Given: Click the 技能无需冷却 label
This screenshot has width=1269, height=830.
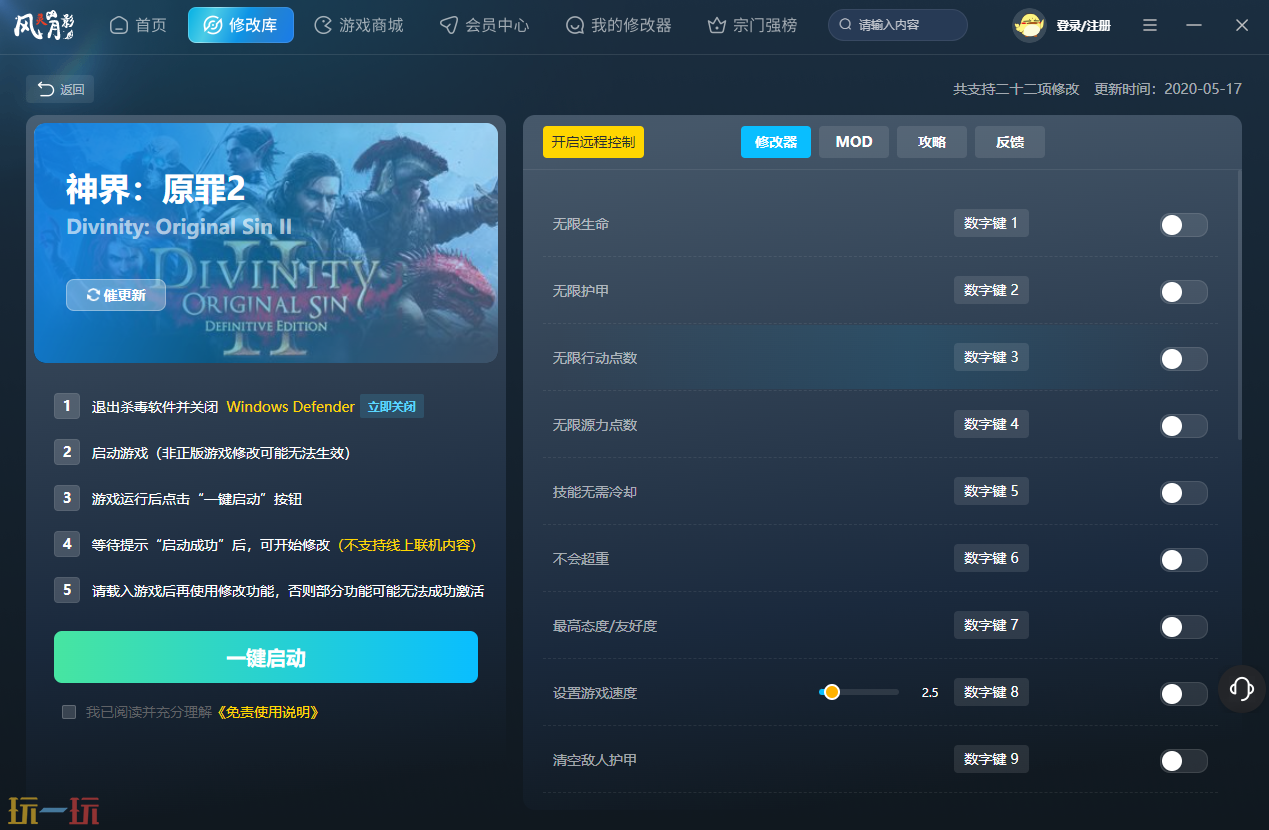Looking at the screenshot, I should click(595, 492).
